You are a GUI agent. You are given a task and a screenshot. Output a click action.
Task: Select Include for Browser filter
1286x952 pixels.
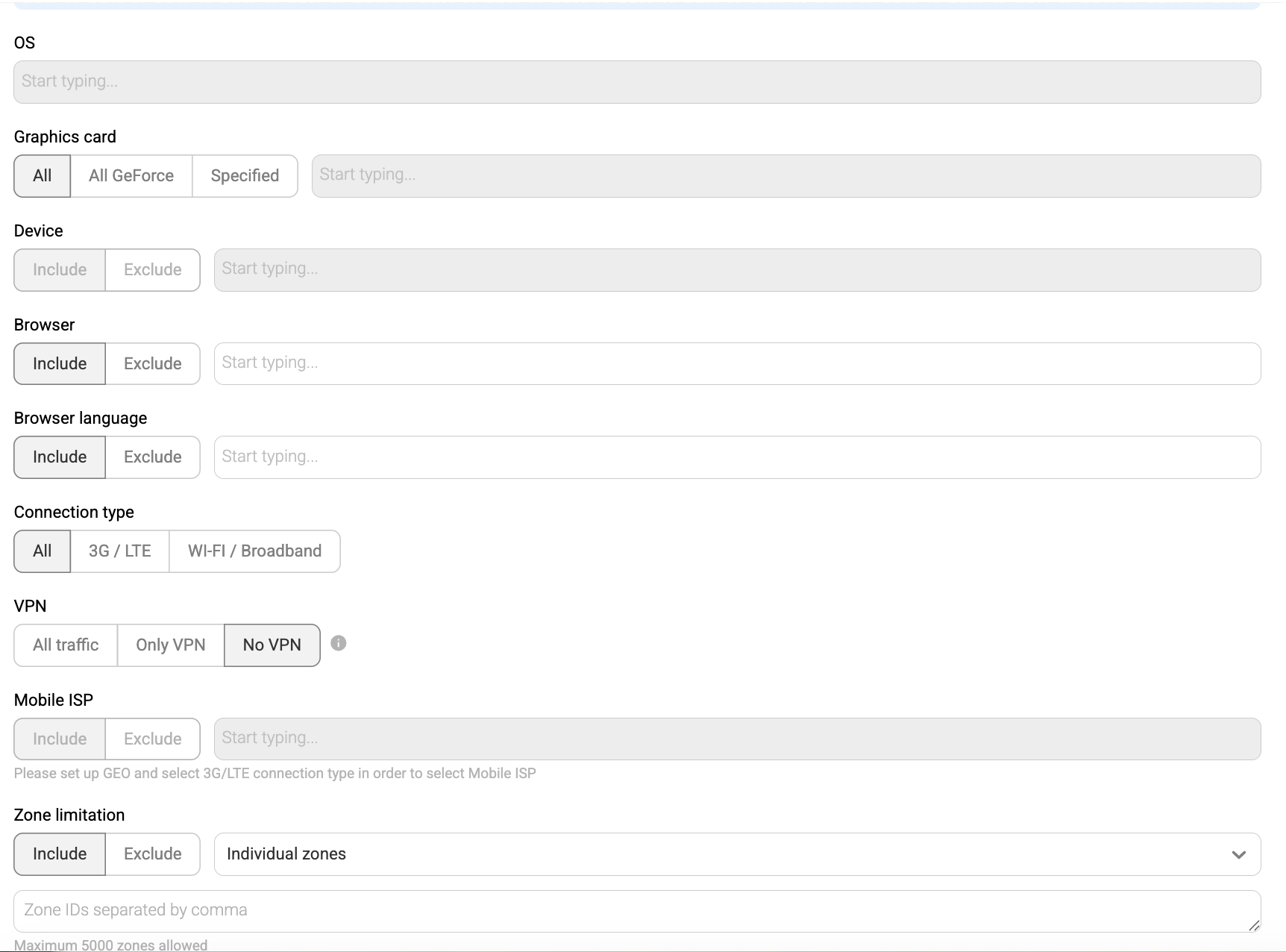click(59, 363)
